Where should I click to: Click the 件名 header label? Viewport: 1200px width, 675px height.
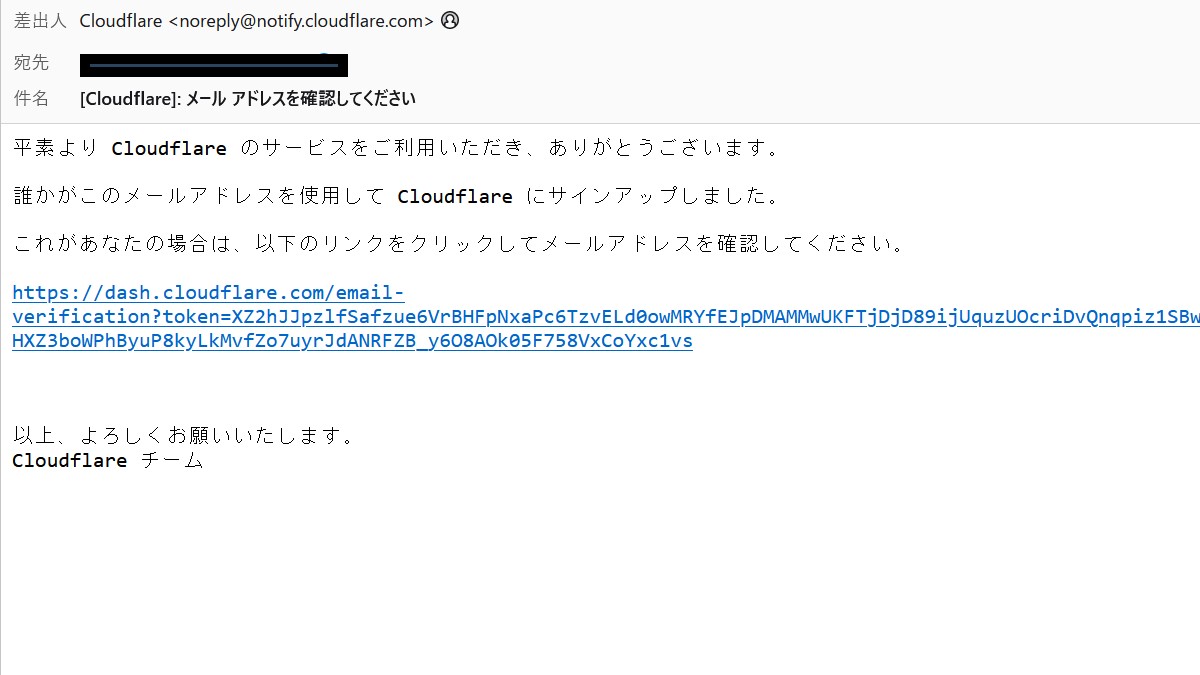(31, 99)
